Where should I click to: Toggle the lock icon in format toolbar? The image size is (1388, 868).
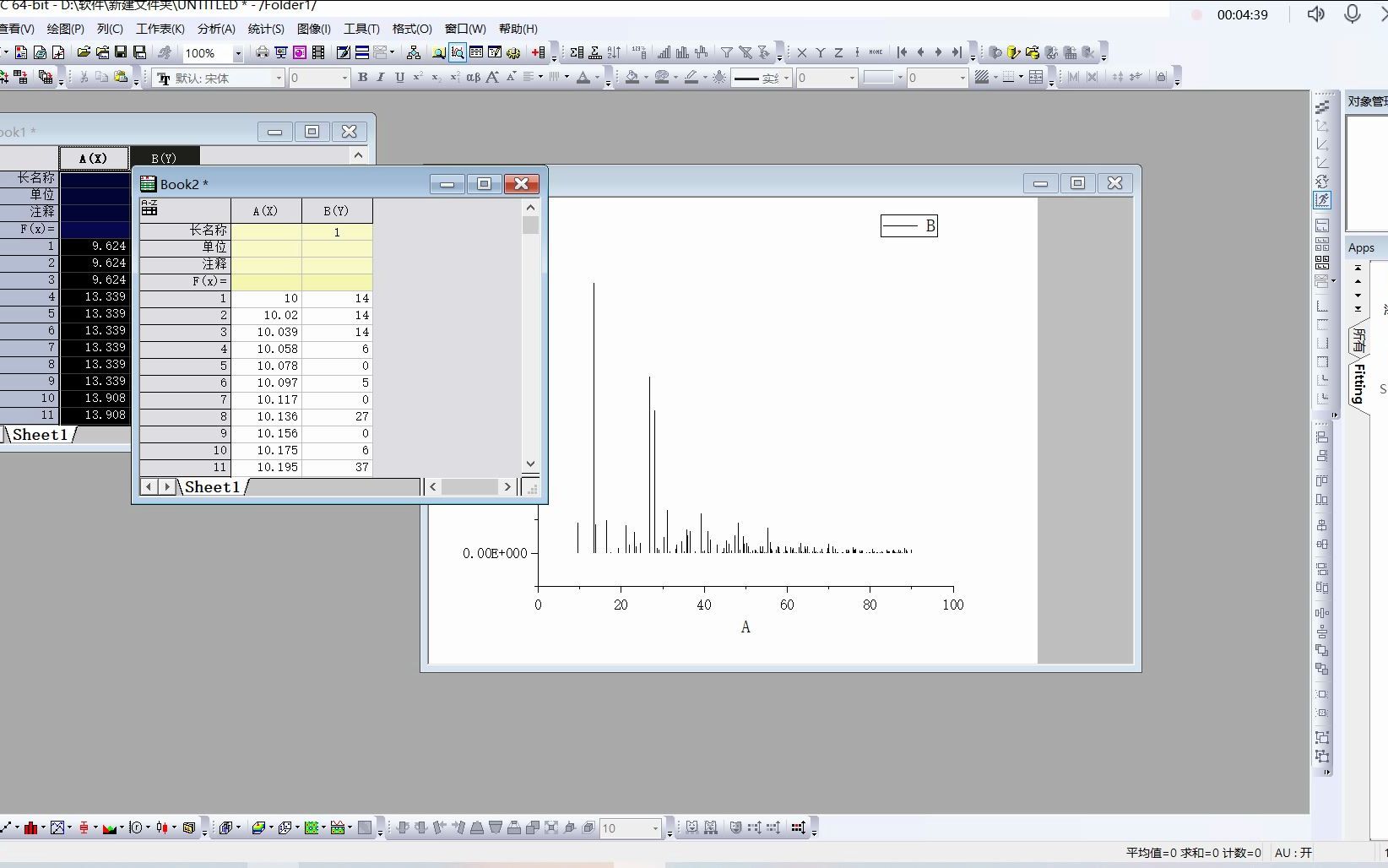pos(1162,78)
